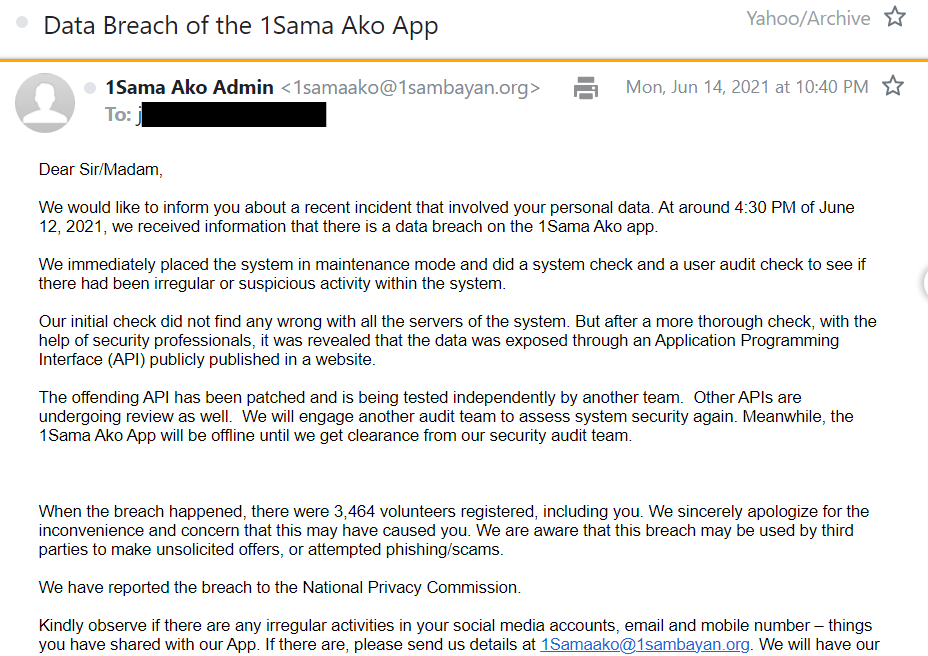The height and width of the screenshot is (656, 928).
Task: Toggle the unread dot beside 1Sama Ako Admin
Action: (90, 88)
